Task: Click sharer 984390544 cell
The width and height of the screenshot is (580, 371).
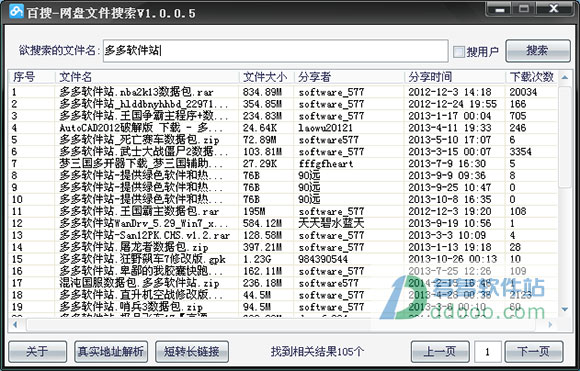Action: tap(323, 259)
